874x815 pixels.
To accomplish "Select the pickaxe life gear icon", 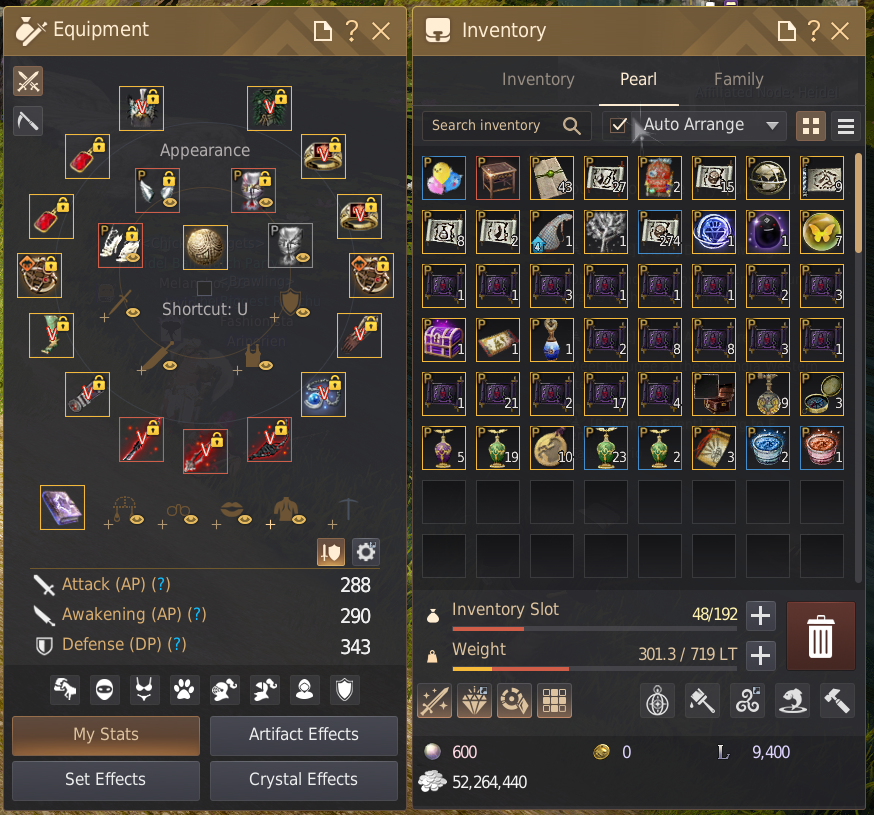I will (28, 121).
